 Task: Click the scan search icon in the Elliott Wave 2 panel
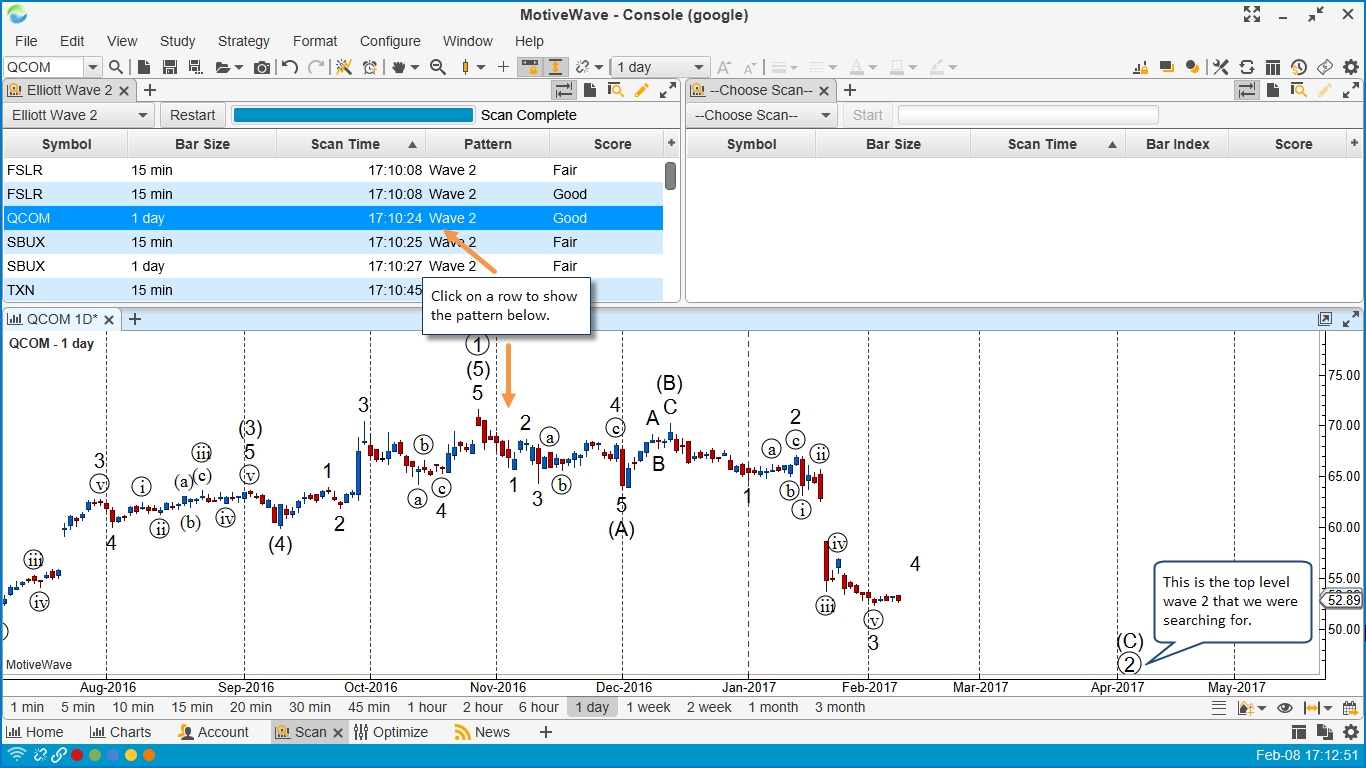pyautogui.click(x=616, y=90)
